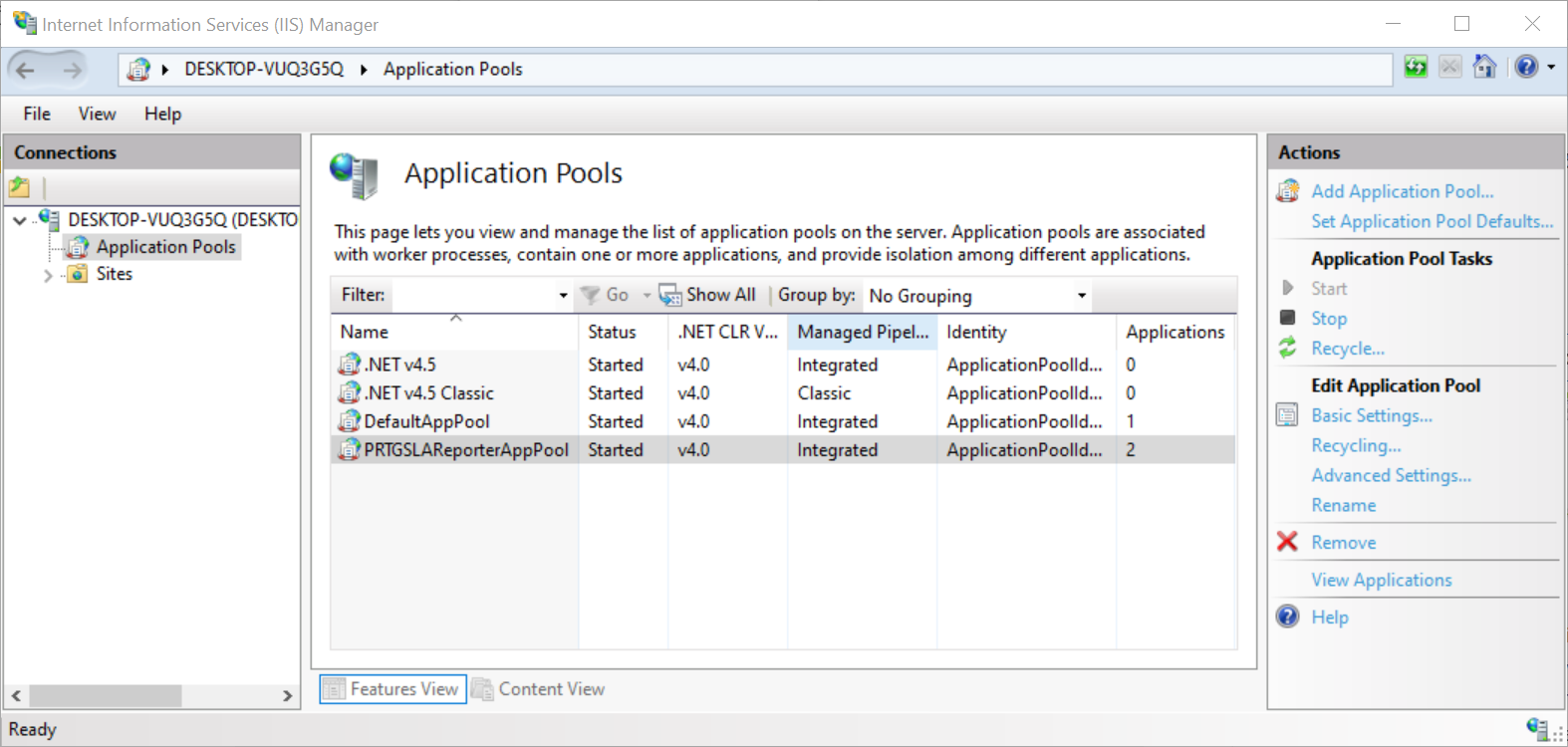This screenshot has height=747, width=1568.
Task: Click the .NET v4.5 Classic pool icon
Action: point(349,392)
